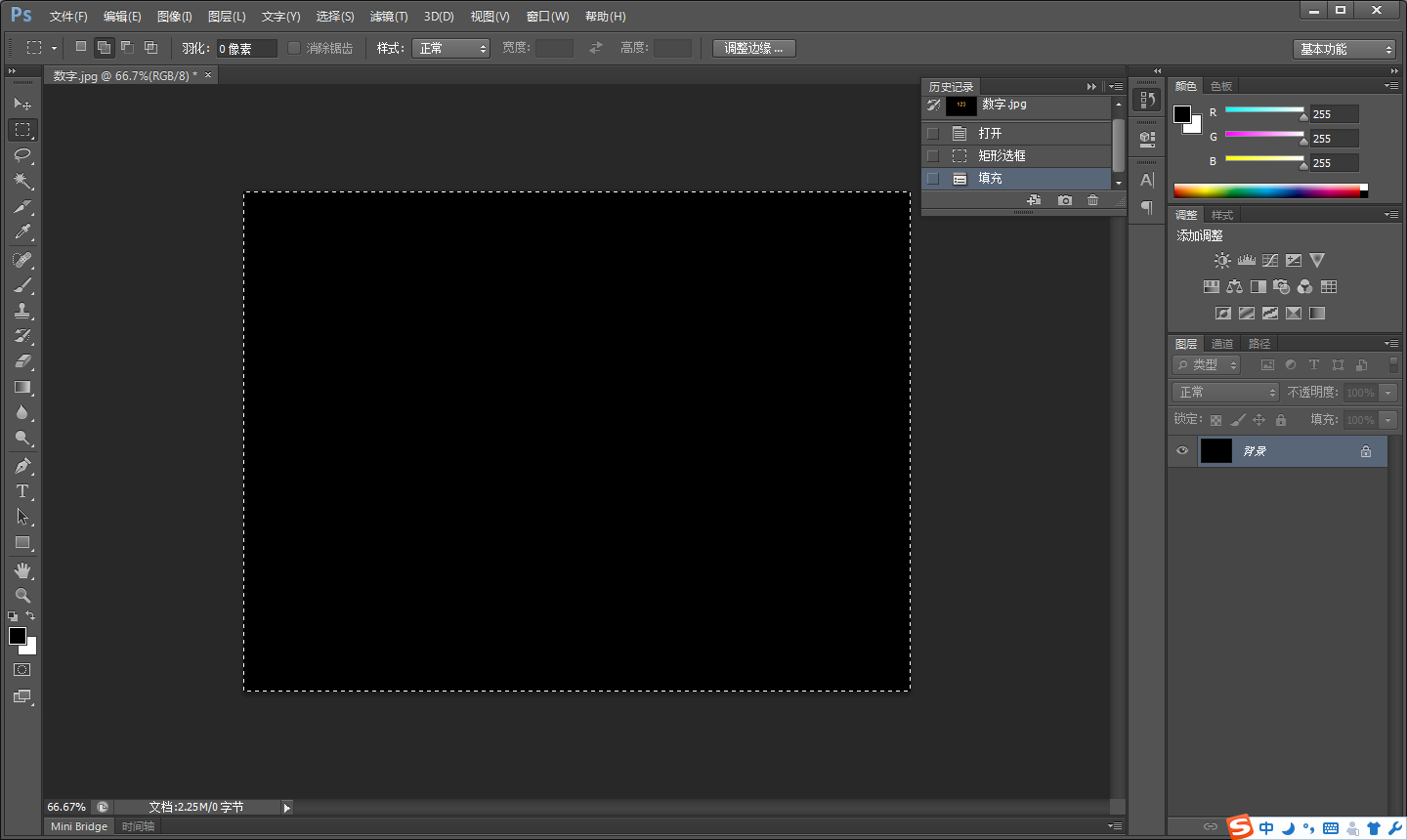The image size is (1407, 840).
Task: Open the 图像(I) menu
Action: (x=175, y=17)
